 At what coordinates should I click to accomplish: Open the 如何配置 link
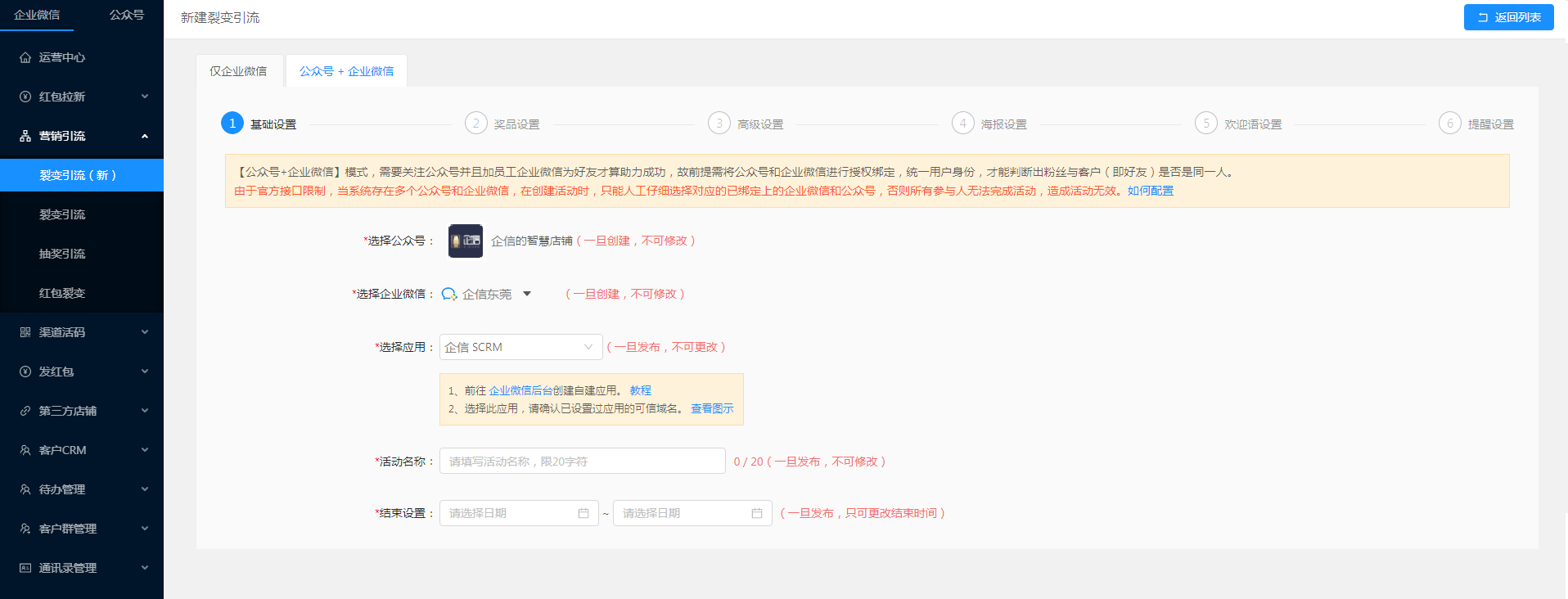1151,191
